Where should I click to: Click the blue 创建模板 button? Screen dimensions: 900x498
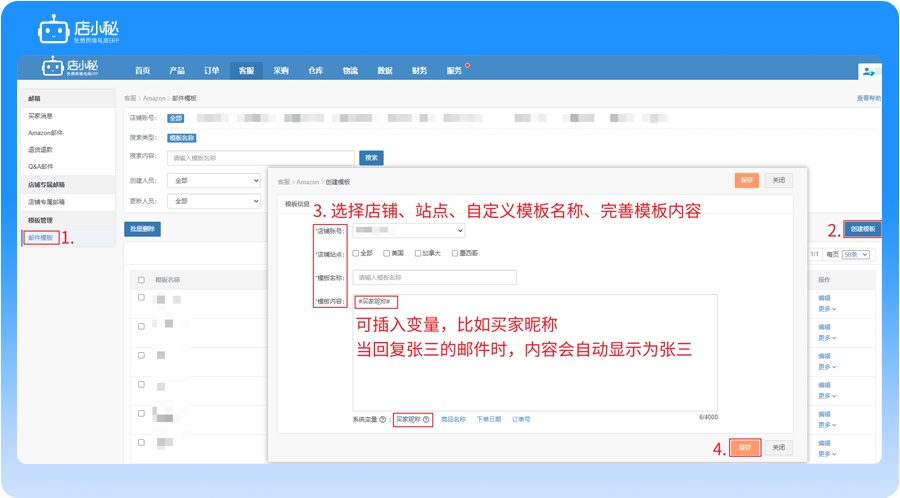(x=862, y=229)
